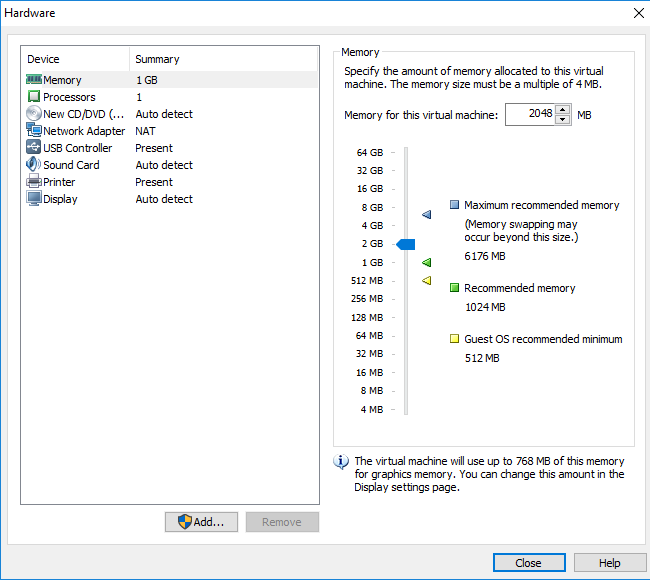Click the blue maximum recommended memory marker

click(x=427, y=214)
